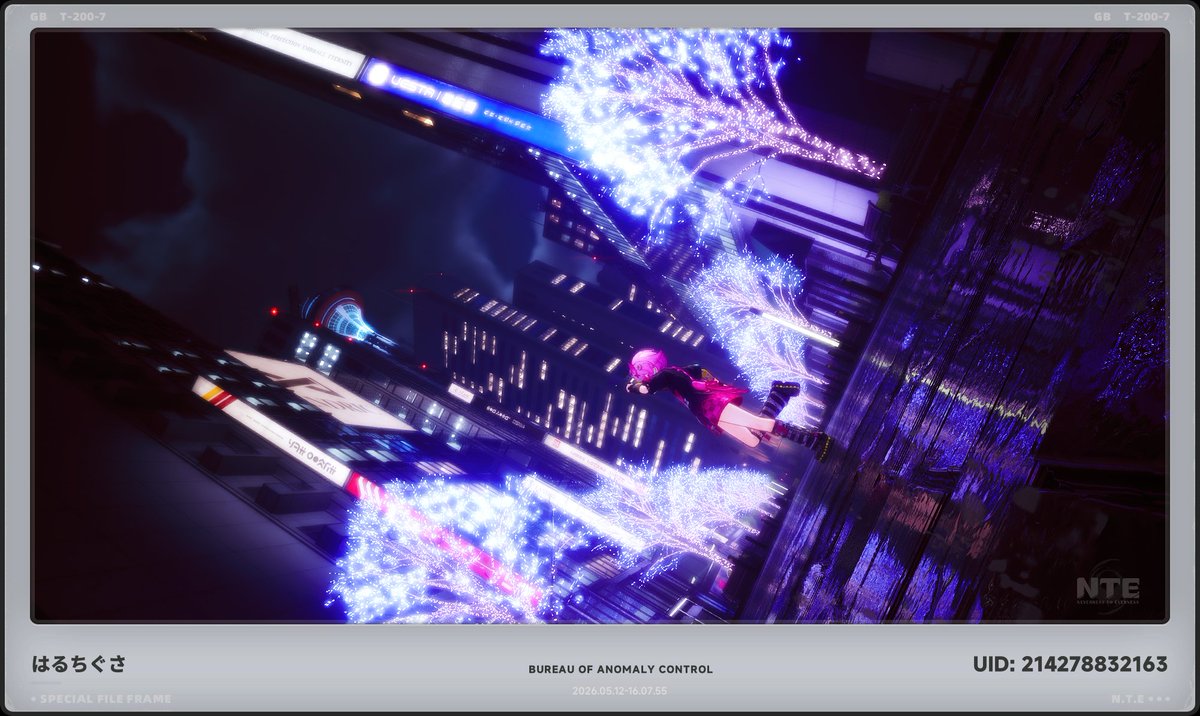Select the timestamp 2026.05.12-16.07.55
The width and height of the screenshot is (1200, 716).
[x=620, y=691]
